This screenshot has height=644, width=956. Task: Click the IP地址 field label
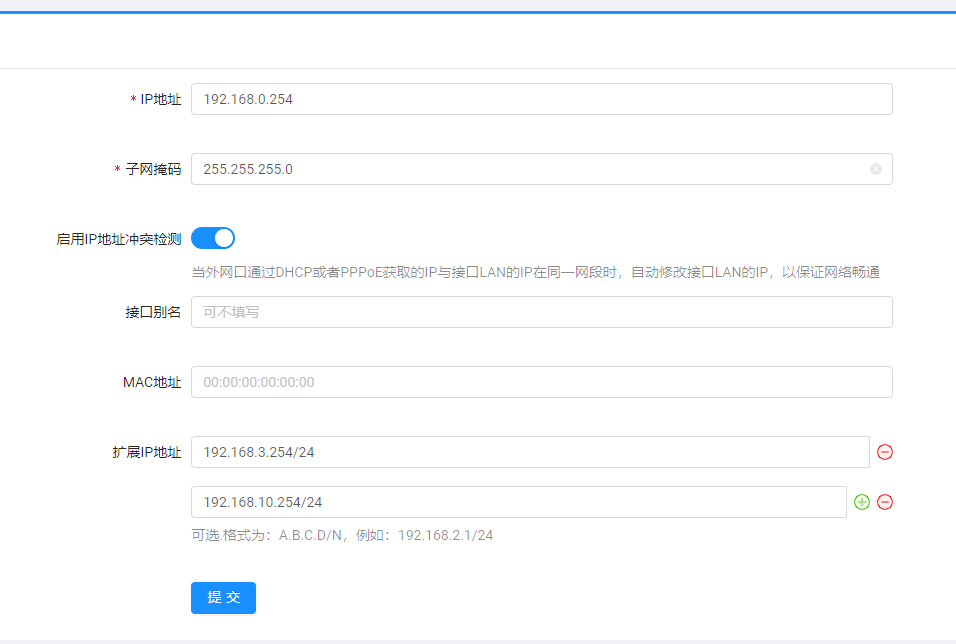[x=160, y=99]
